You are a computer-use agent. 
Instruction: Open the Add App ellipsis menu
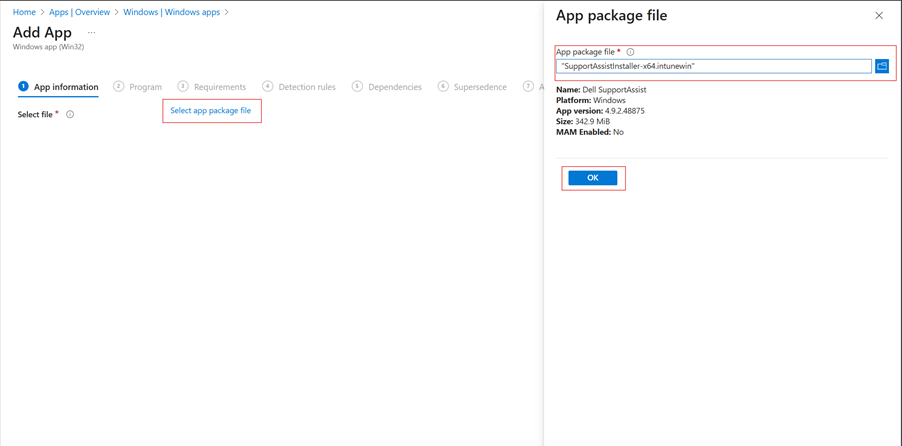[x=91, y=32]
